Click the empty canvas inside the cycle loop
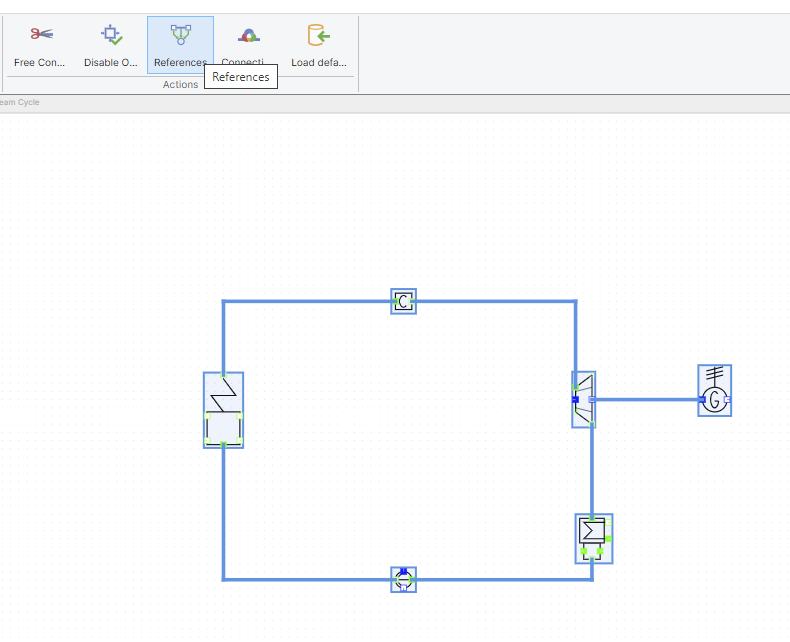 click(400, 440)
